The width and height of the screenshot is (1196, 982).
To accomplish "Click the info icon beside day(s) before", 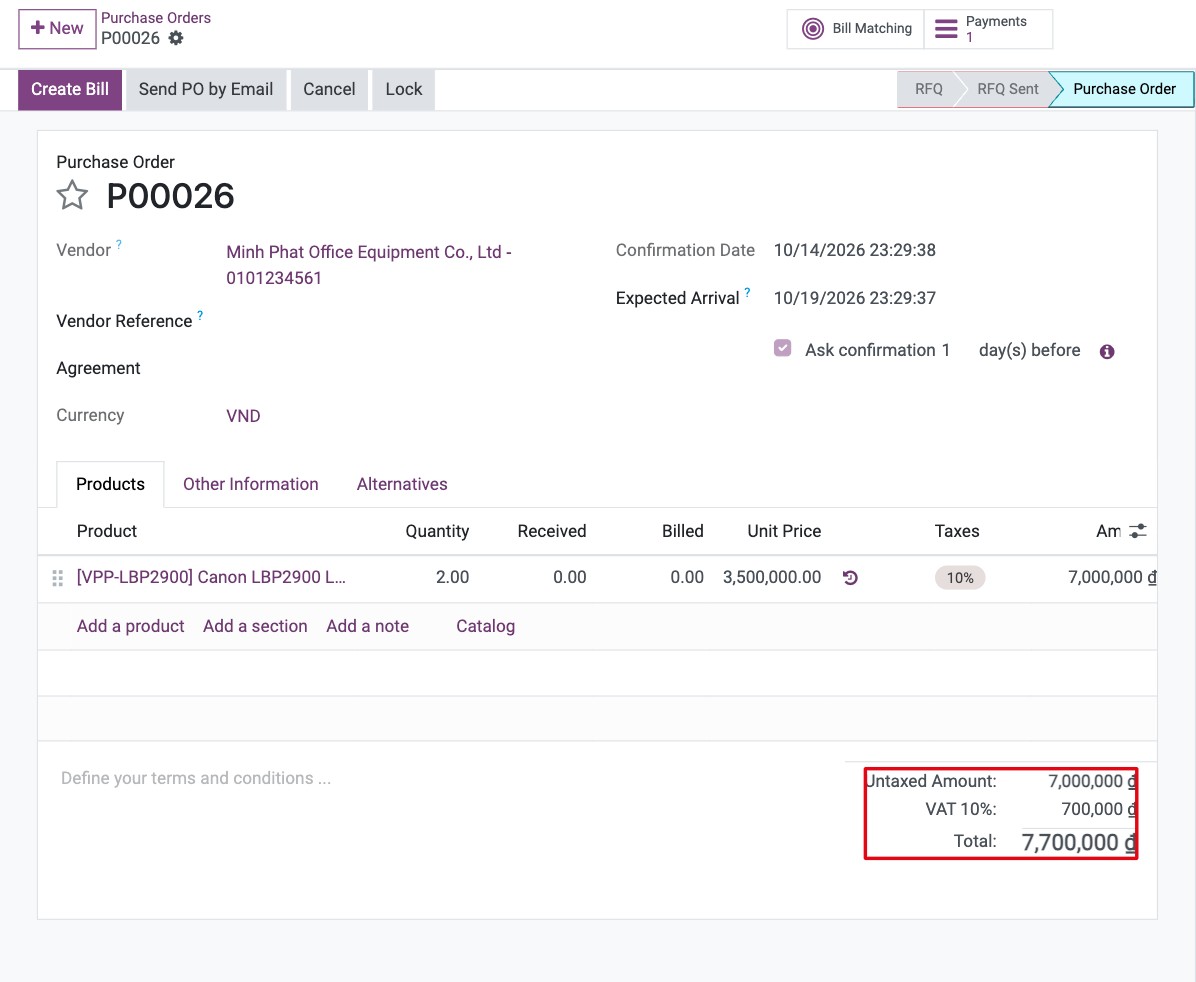I will (x=1107, y=352).
